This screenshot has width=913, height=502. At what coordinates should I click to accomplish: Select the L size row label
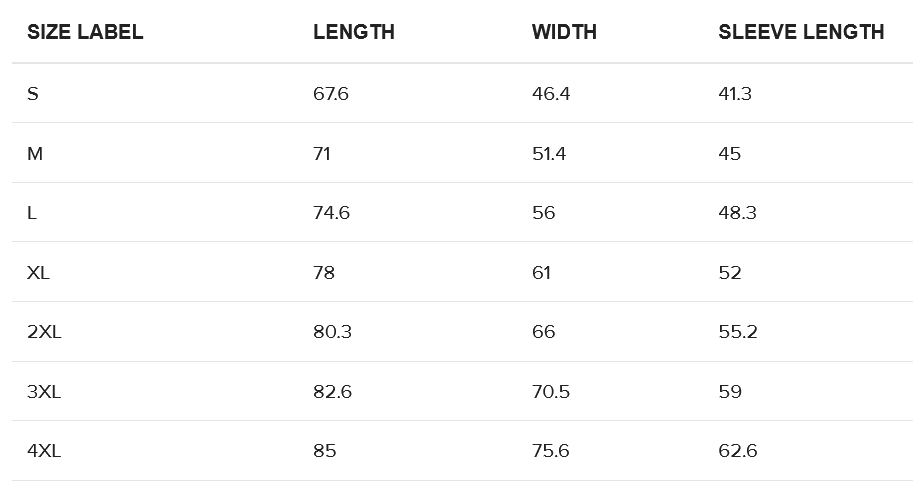31,213
